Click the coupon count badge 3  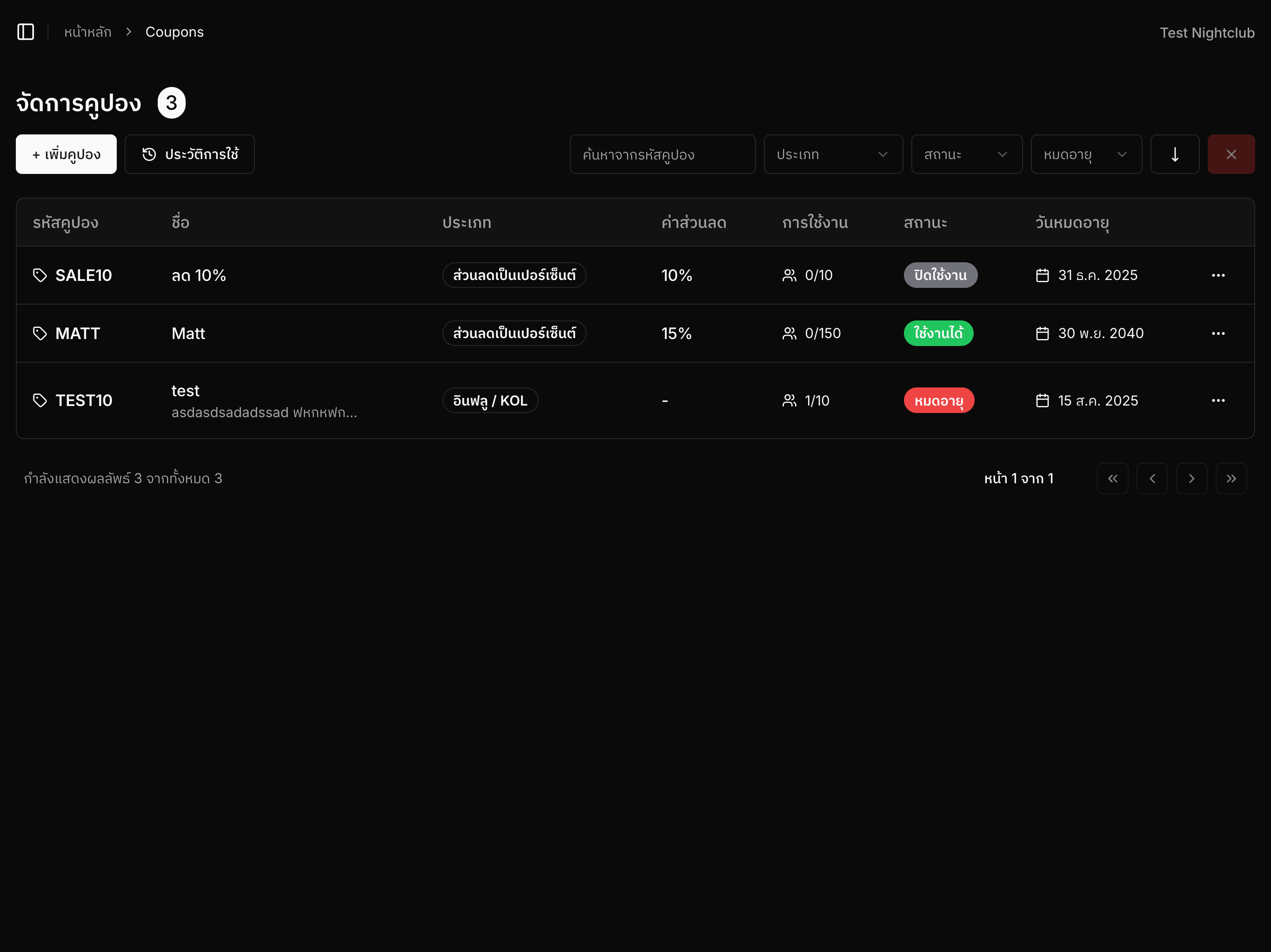(x=171, y=103)
